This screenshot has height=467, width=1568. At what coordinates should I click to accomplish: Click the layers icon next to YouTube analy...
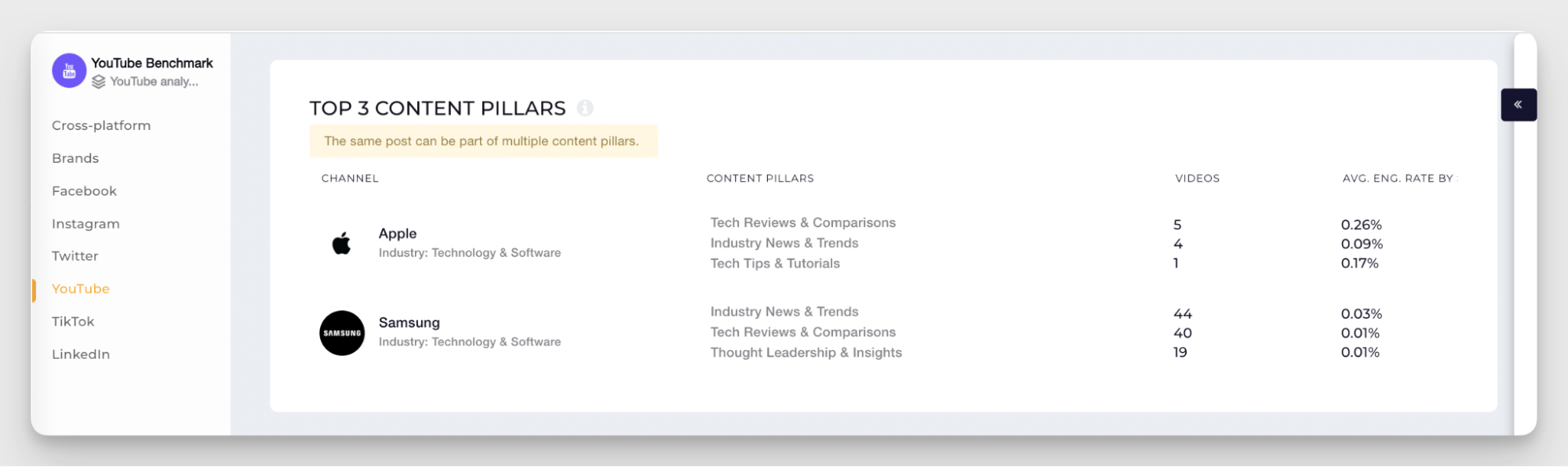tap(97, 81)
